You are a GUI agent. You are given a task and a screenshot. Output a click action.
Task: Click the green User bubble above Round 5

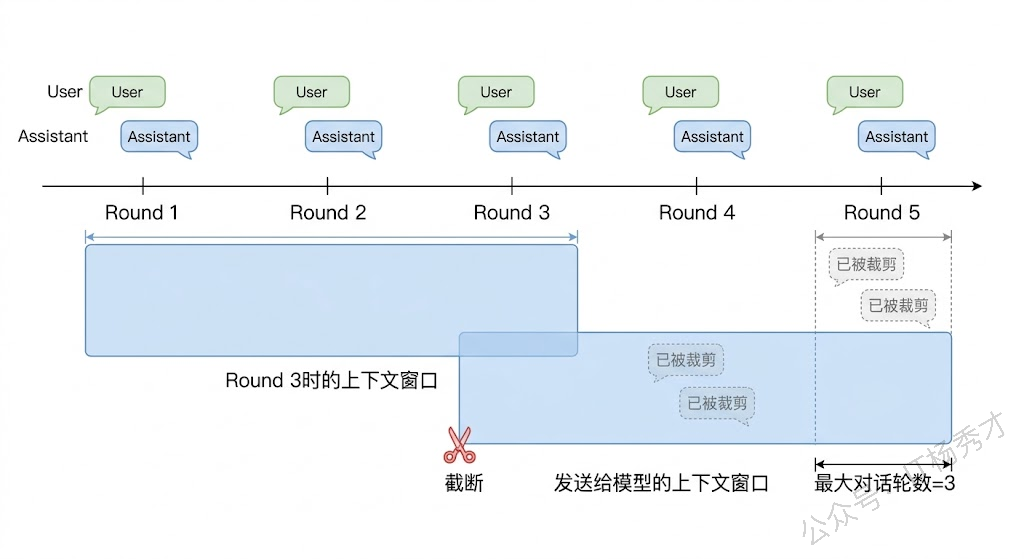click(864, 92)
